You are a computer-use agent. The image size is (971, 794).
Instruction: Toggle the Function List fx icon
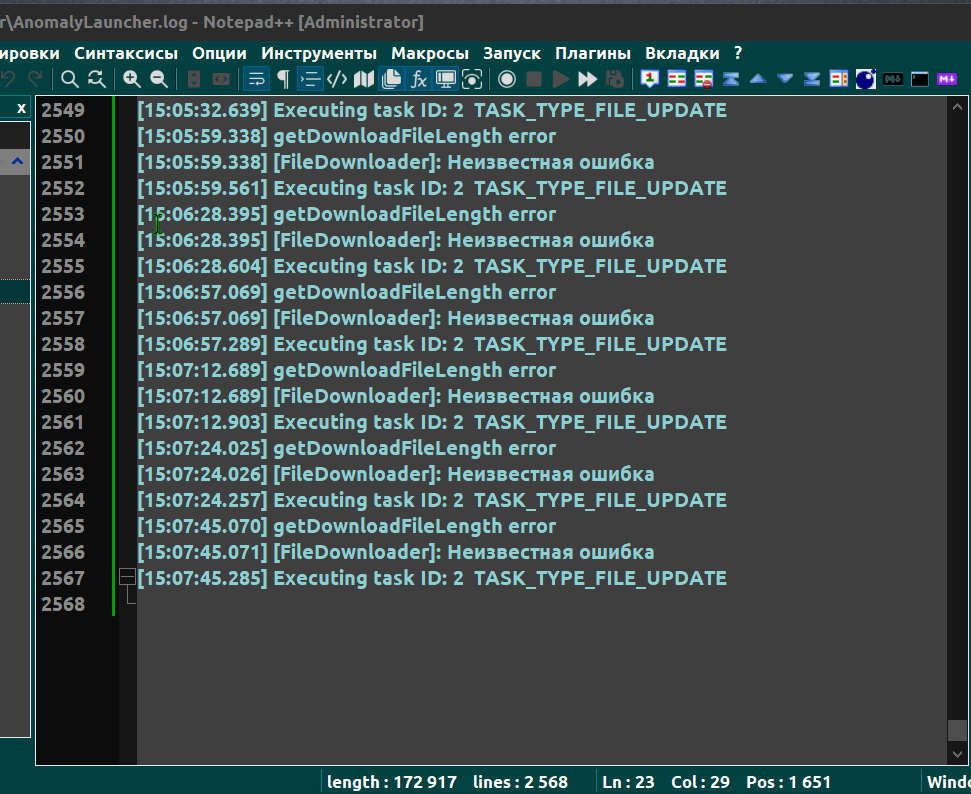(419, 79)
